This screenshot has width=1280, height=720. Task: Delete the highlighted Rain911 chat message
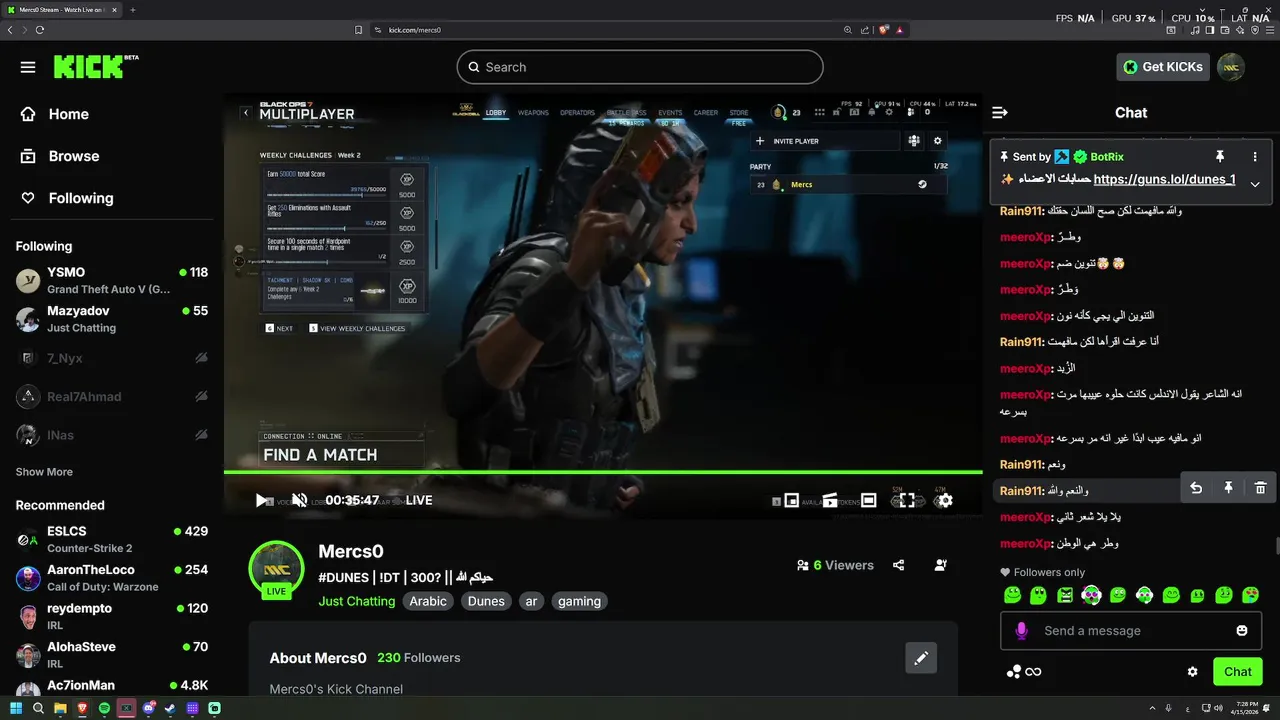[x=1260, y=488]
